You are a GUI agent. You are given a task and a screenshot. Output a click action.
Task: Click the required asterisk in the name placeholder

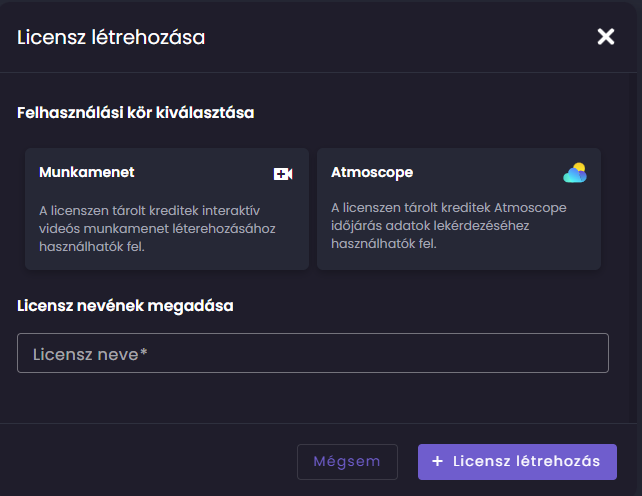(144, 353)
